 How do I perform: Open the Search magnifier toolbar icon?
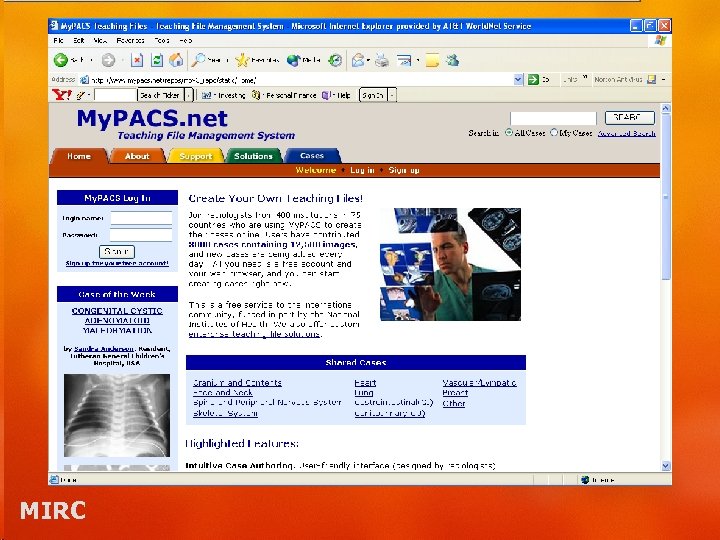(198, 60)
